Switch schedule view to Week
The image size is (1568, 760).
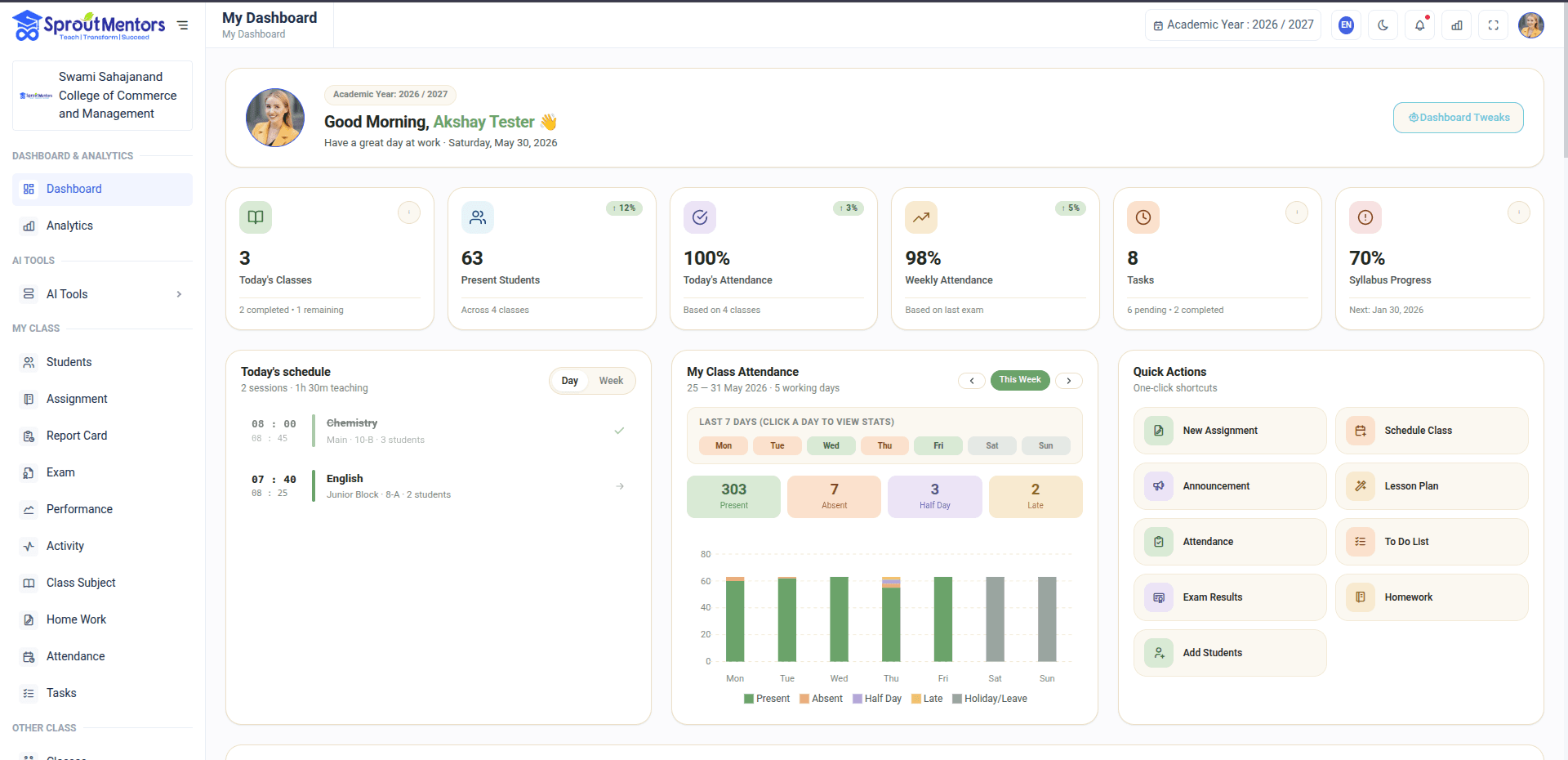click(611, 381)
